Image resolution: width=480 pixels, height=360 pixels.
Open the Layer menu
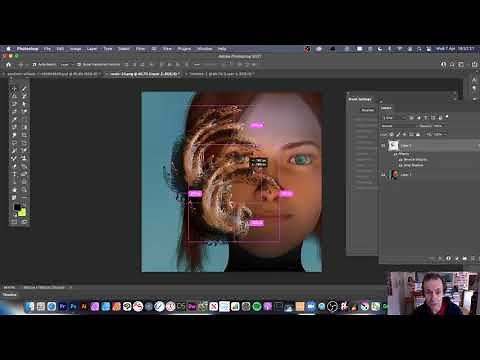coord(92,49)
